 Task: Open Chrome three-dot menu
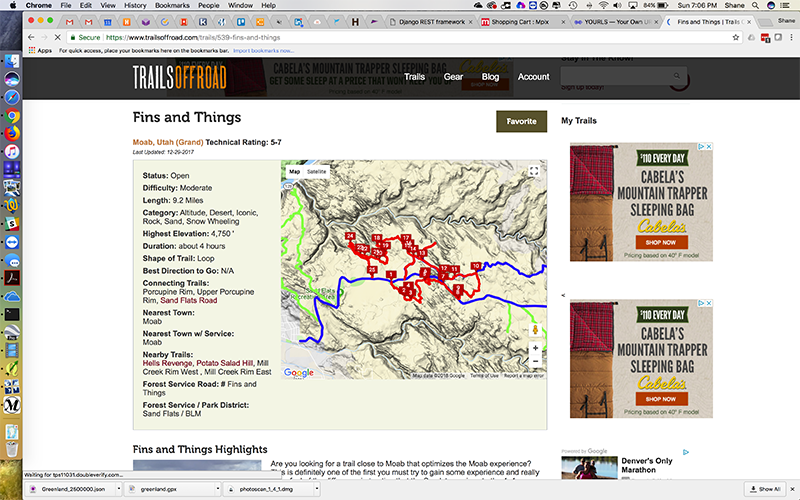[x=791, y=37]
